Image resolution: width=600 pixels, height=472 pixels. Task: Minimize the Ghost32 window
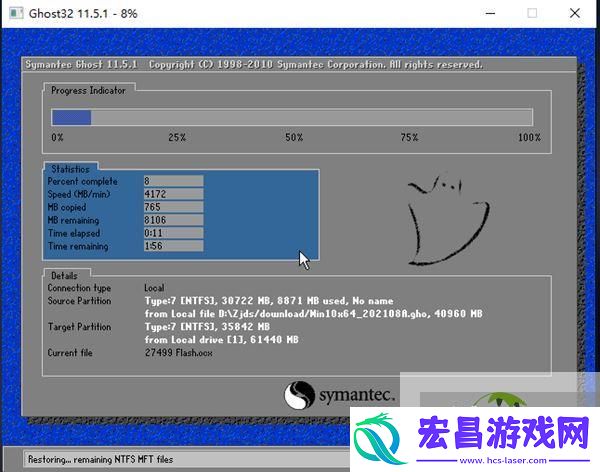coord(490,13)
